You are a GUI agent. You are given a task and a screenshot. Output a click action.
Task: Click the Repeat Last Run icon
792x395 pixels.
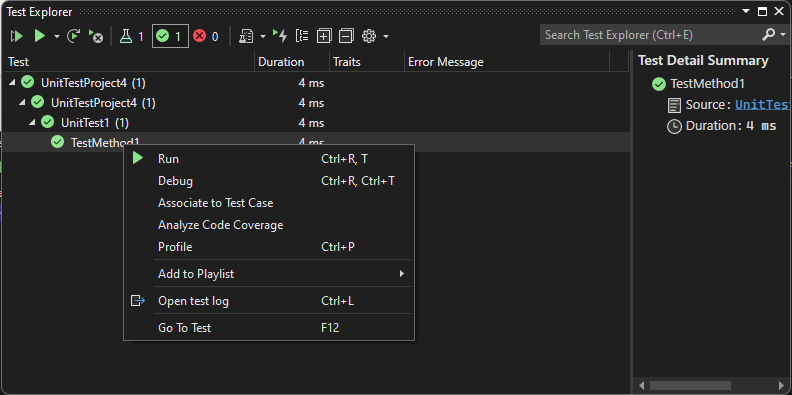[x=74, y=36]
